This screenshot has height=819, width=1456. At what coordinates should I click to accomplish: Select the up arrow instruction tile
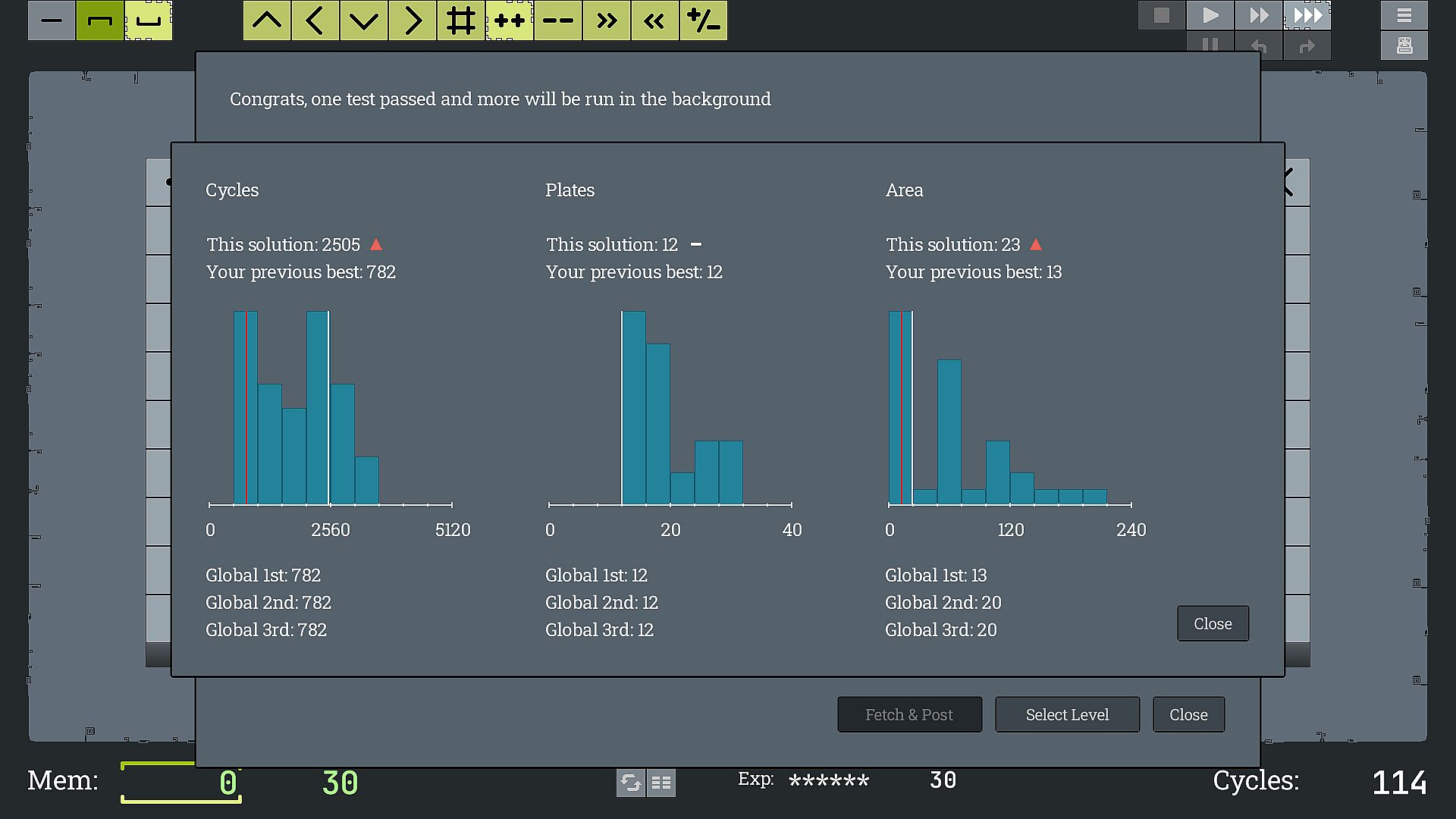(267, 20)
